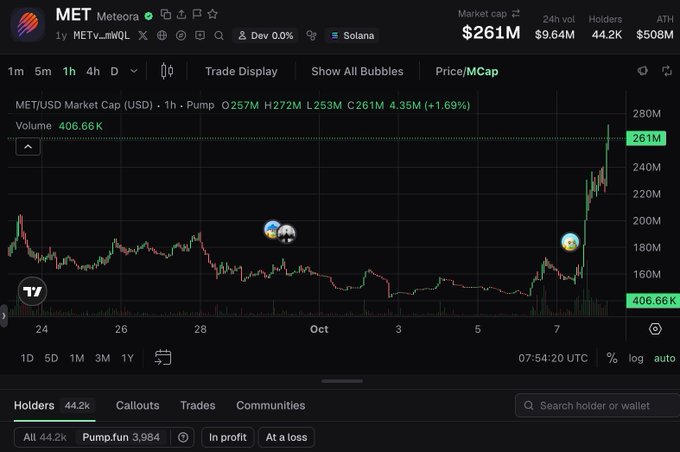Toggle percentage scale

click(611, 358)
